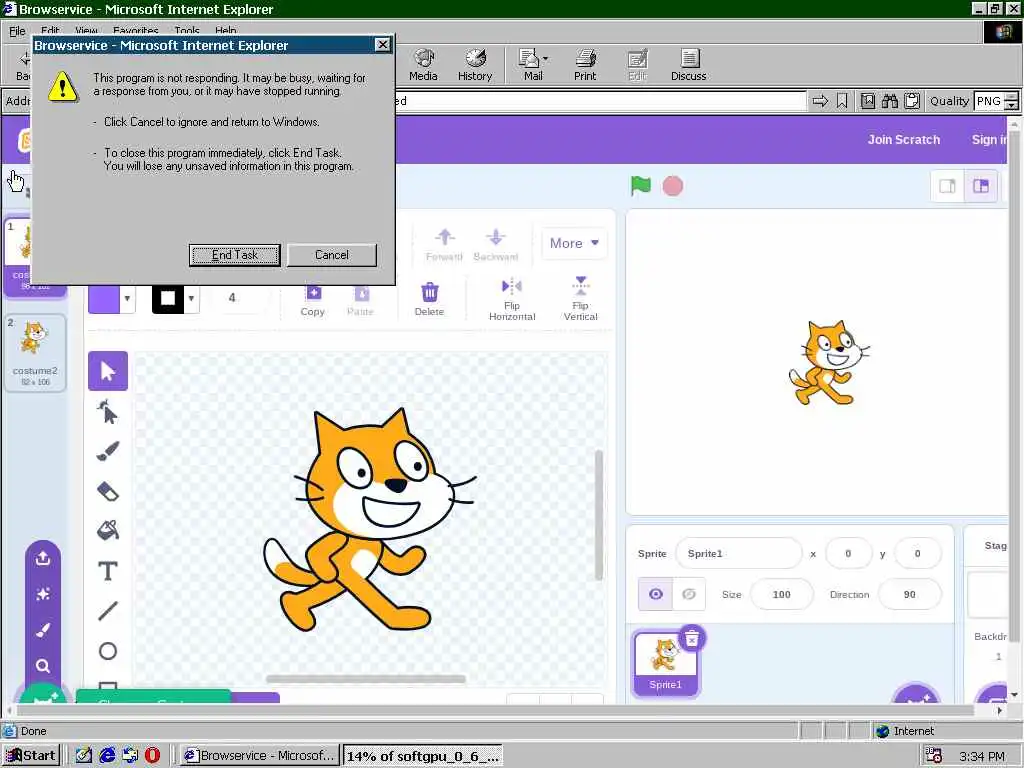Click the Delete trash icon in paint editor
Screen dimensions: 1024x768
429,299
